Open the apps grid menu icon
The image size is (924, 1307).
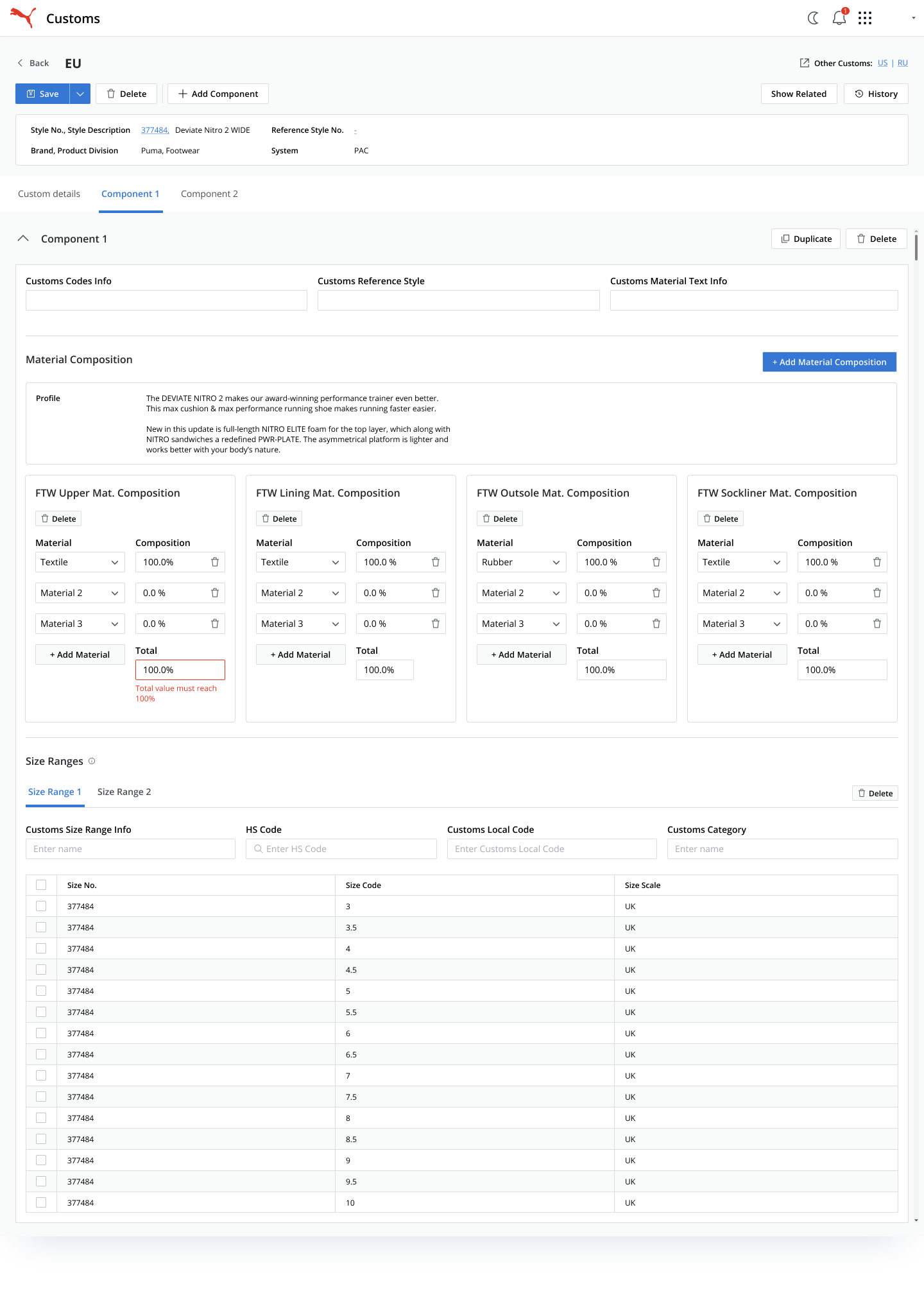click(x=865, y=18)
